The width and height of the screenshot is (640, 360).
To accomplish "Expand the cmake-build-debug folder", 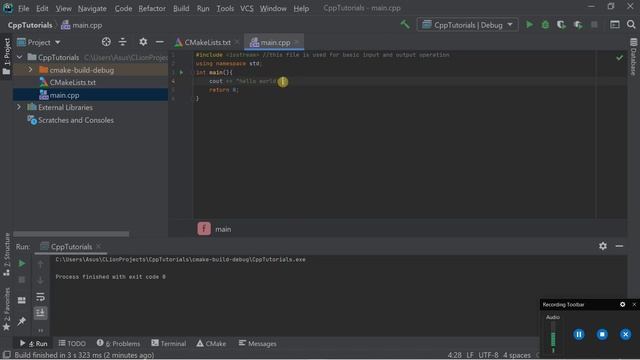I will click(x=30, y=70).
